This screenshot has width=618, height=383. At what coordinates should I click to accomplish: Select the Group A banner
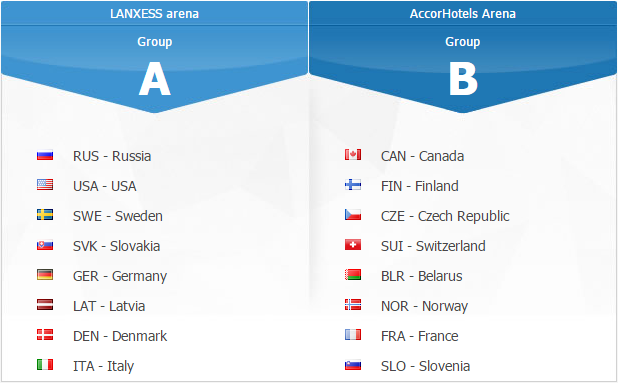[x=154, y=69]
